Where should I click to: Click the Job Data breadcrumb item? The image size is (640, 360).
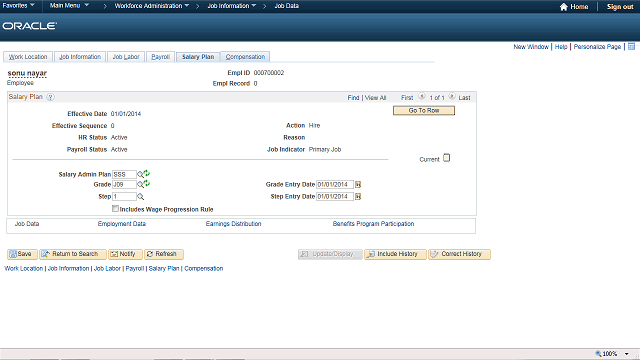(287, 6)
